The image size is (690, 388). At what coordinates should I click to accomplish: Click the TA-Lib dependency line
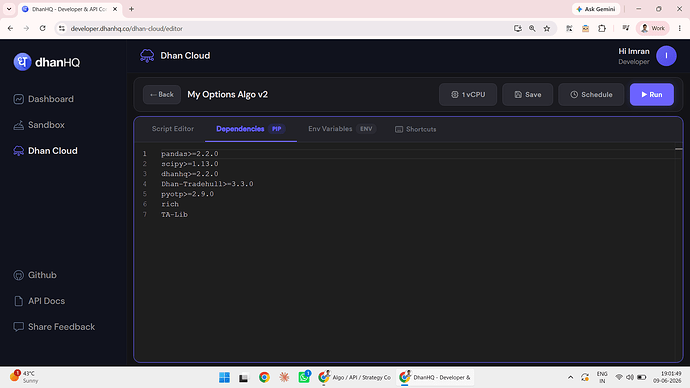tap(174, 215)
